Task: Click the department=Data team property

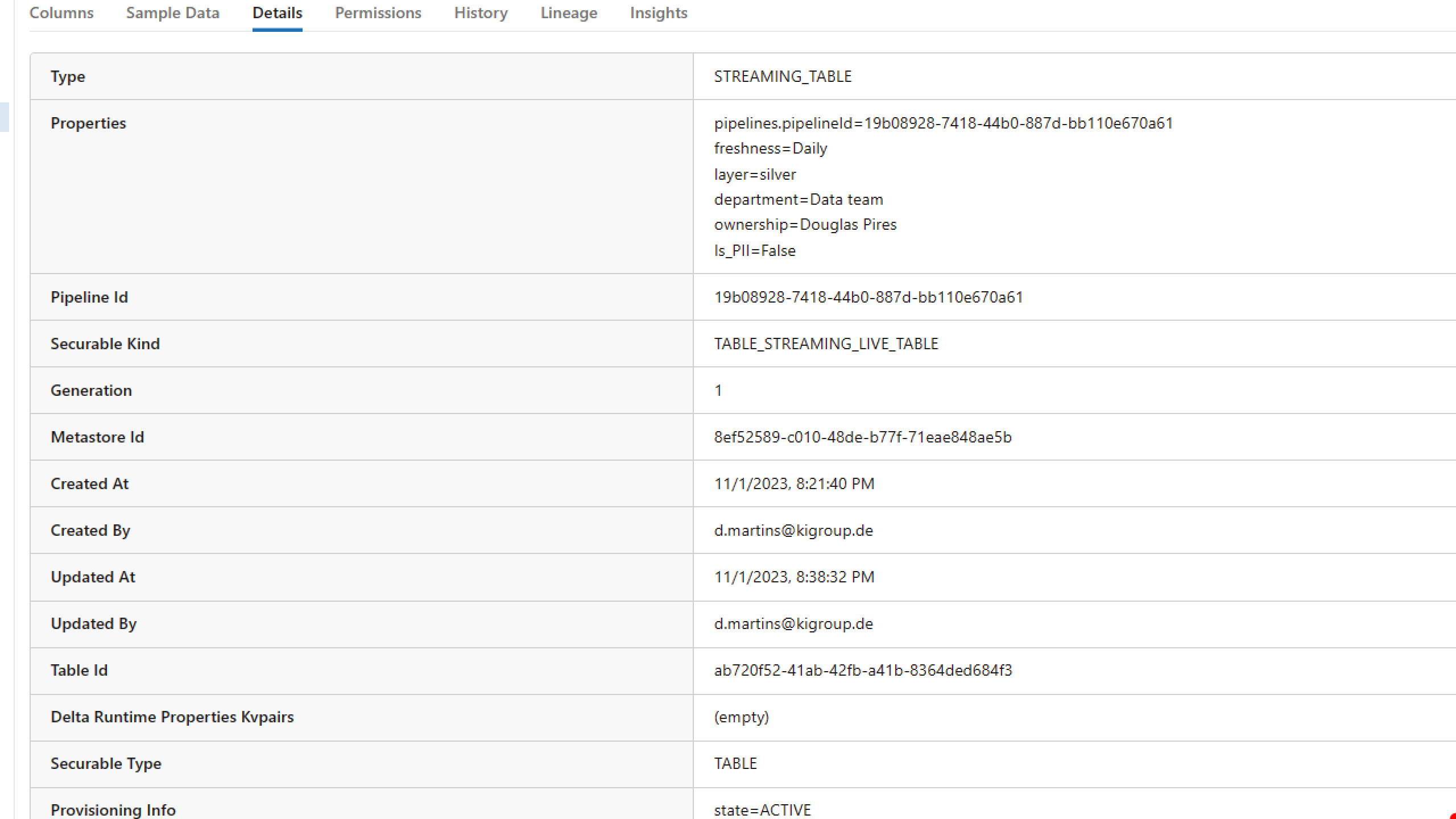Action: coord(799,200)
